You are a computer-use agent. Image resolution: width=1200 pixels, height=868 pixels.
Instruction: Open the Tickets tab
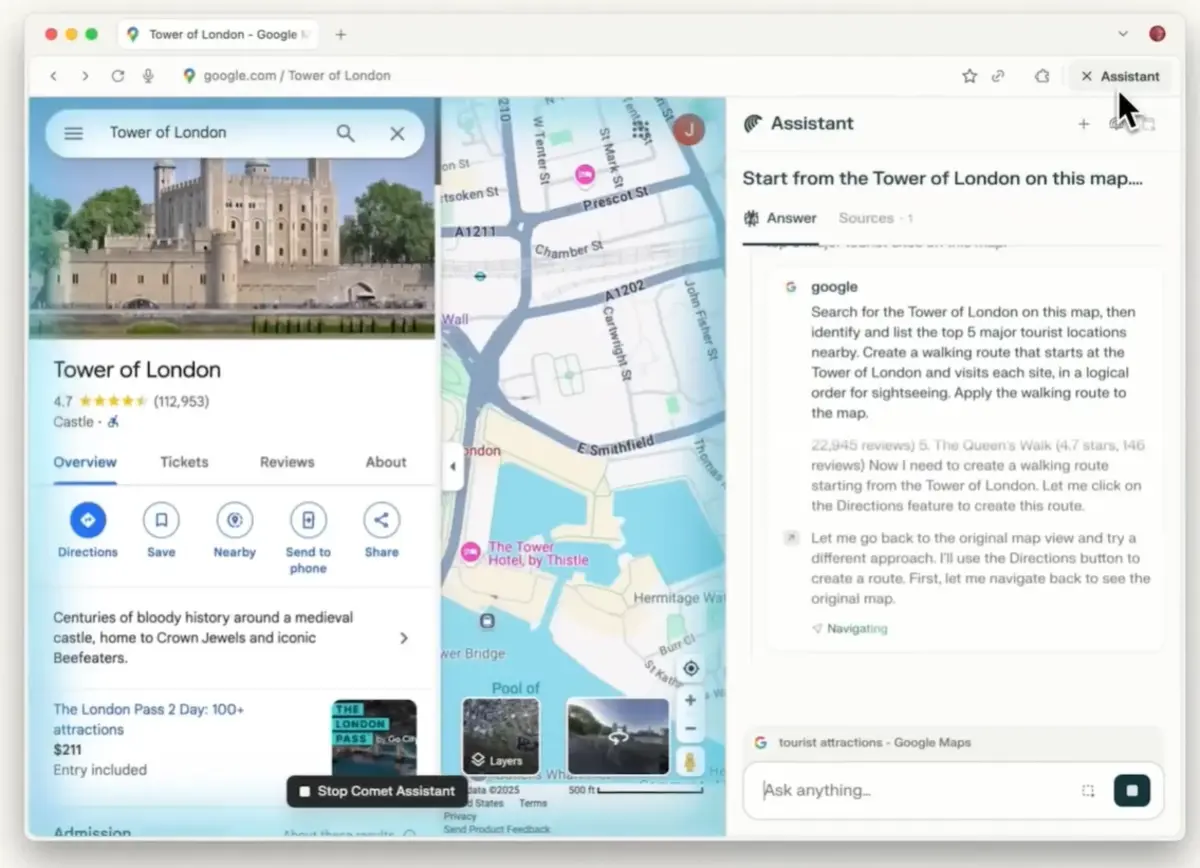(184, 462)
